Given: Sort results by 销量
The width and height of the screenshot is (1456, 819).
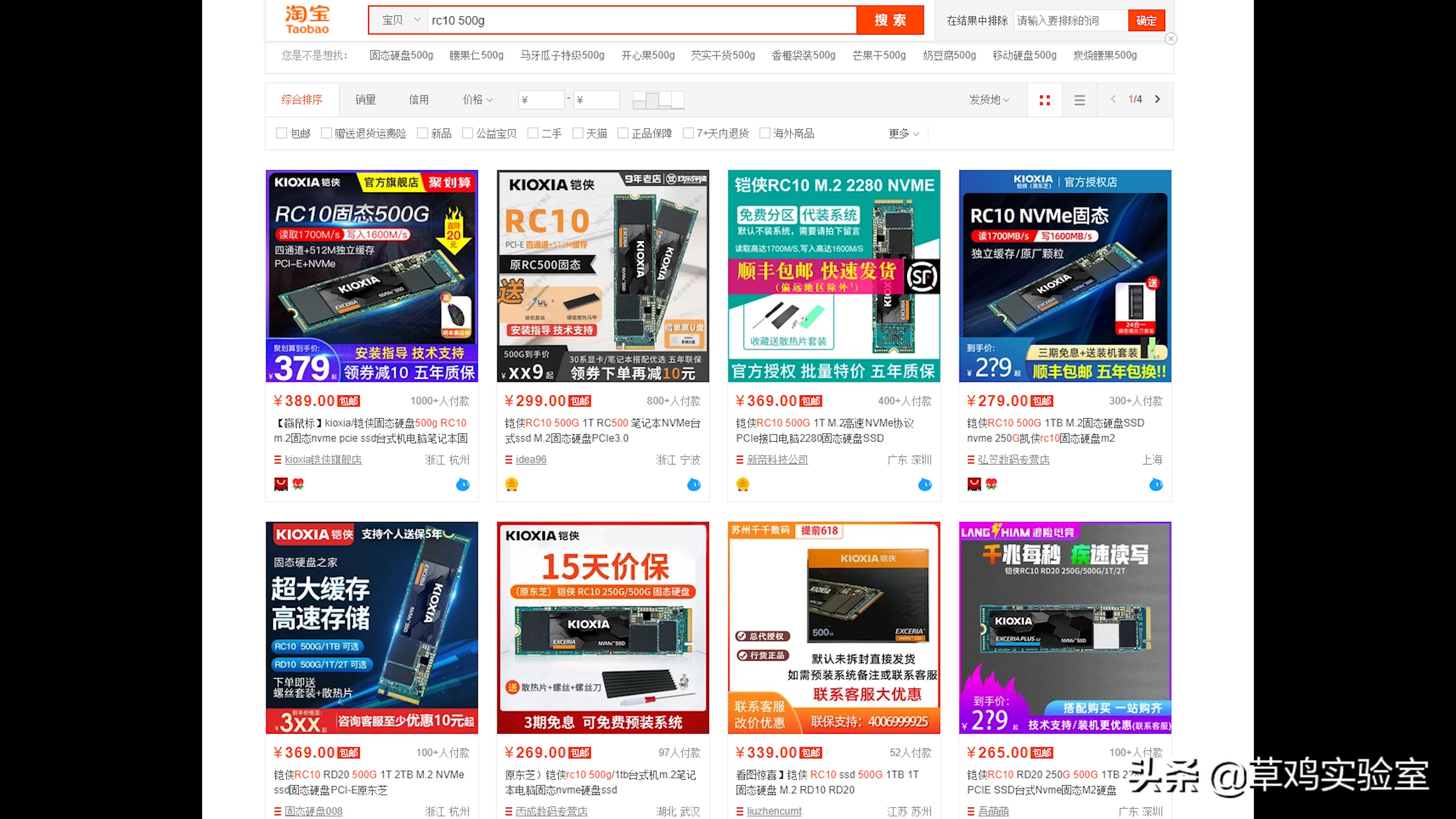Looking at the screenshot, I should (x=365, y=100).
